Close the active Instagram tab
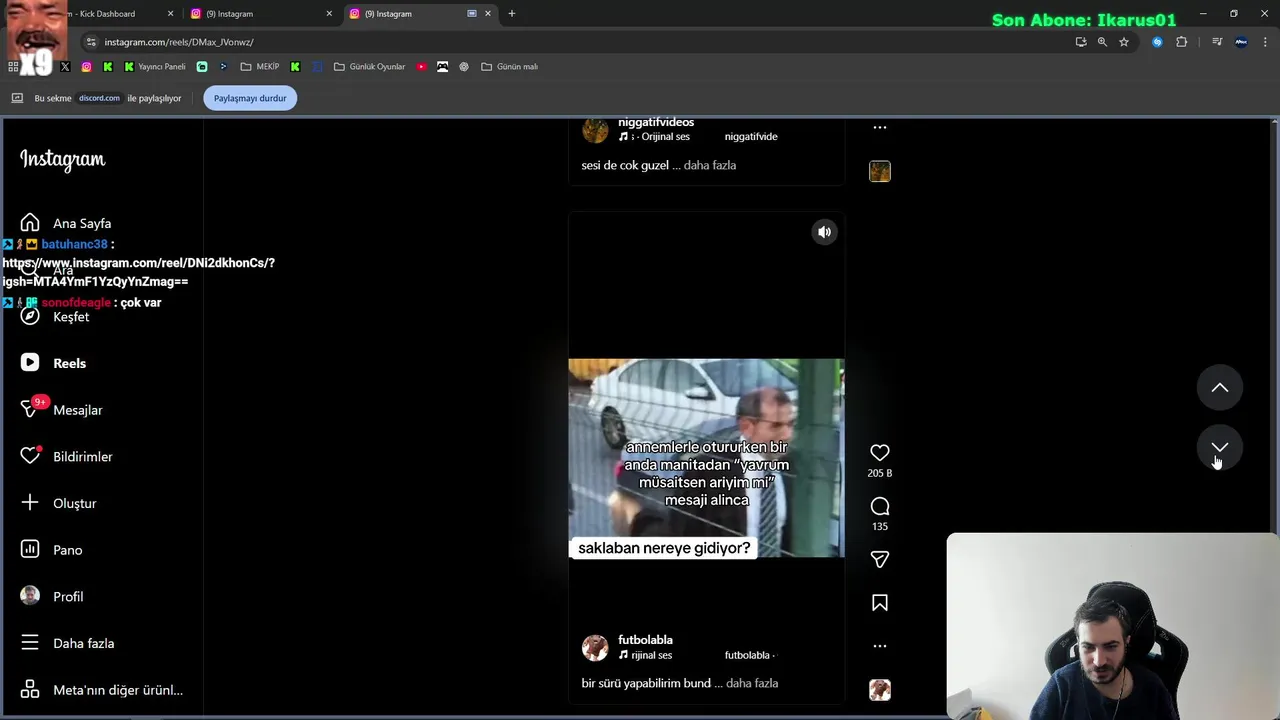 point(488,14)
